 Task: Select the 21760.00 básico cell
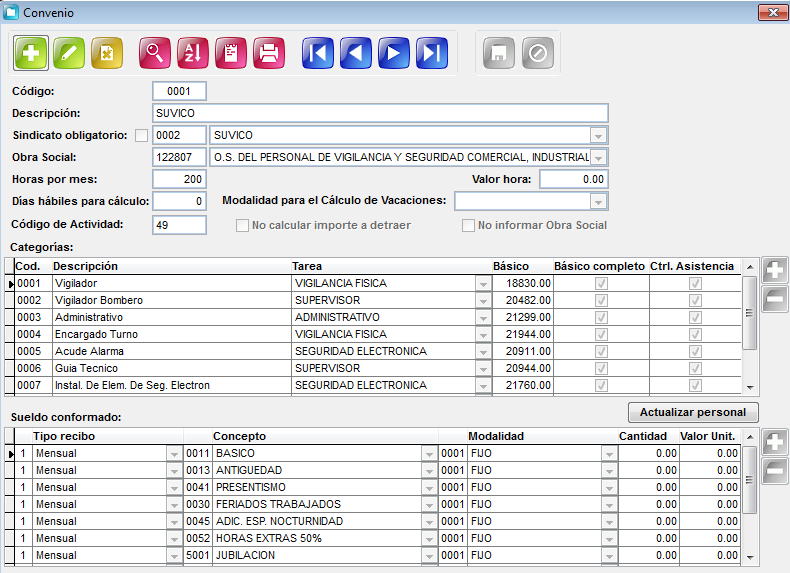(x=522, y=385)
